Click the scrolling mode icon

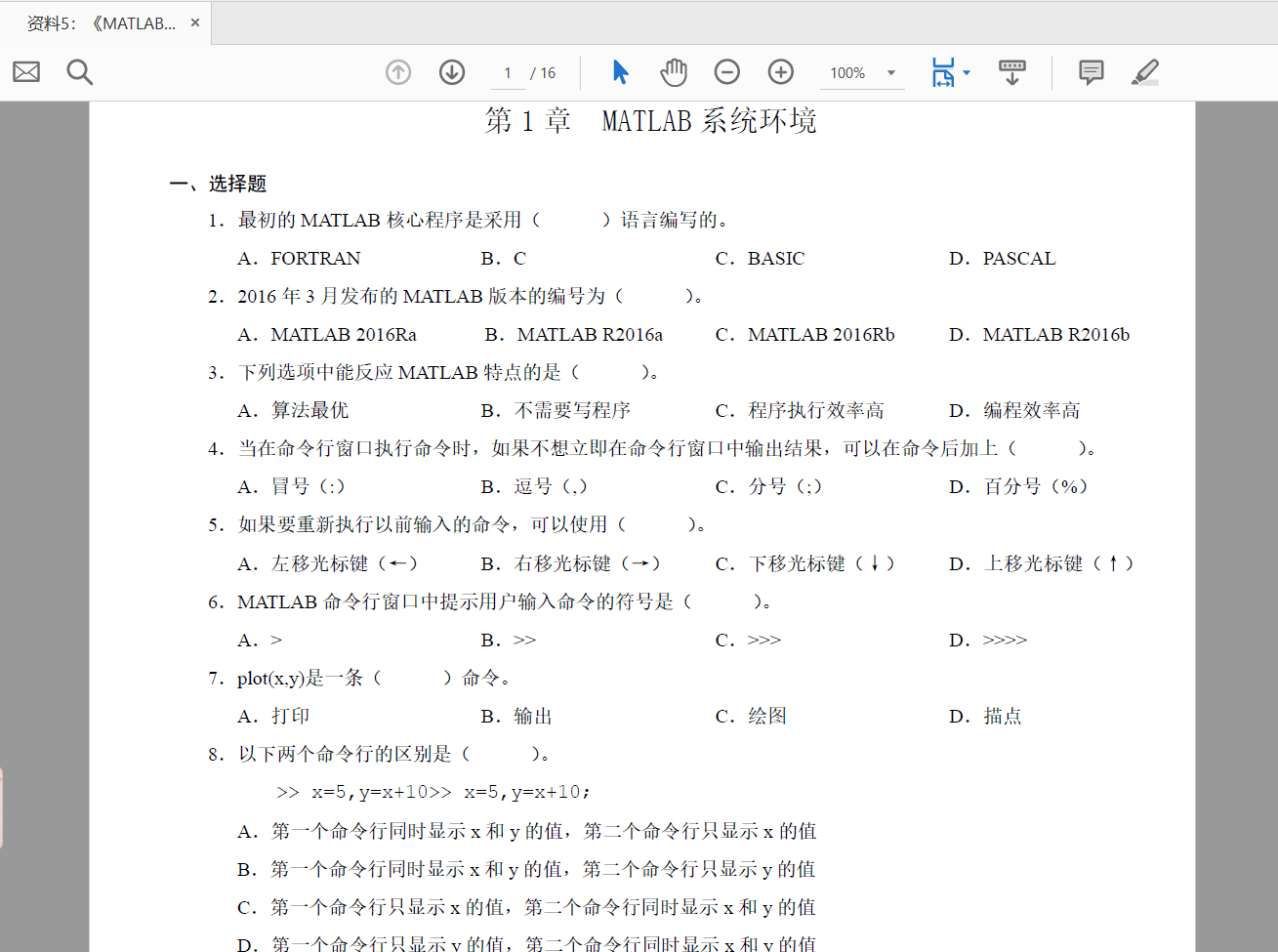click(1012, 72)
